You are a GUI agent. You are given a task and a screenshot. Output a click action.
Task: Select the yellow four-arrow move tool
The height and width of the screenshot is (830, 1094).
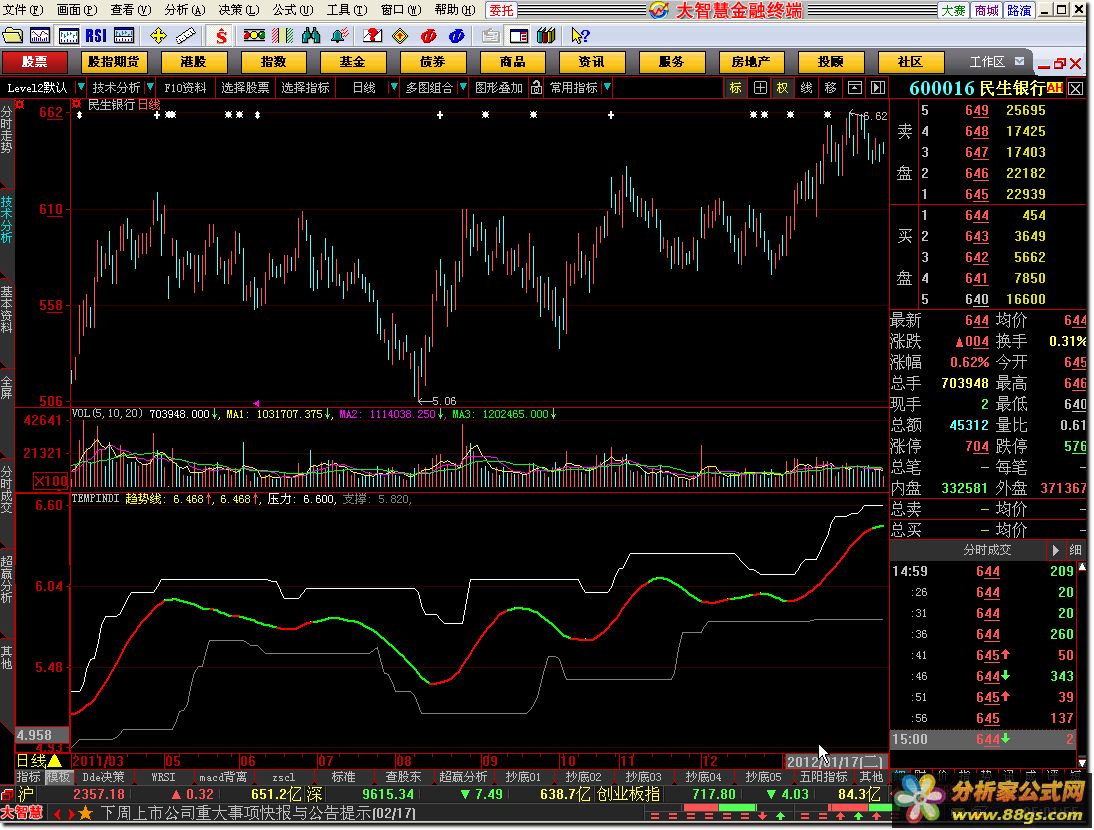click(x=158, y=35)
